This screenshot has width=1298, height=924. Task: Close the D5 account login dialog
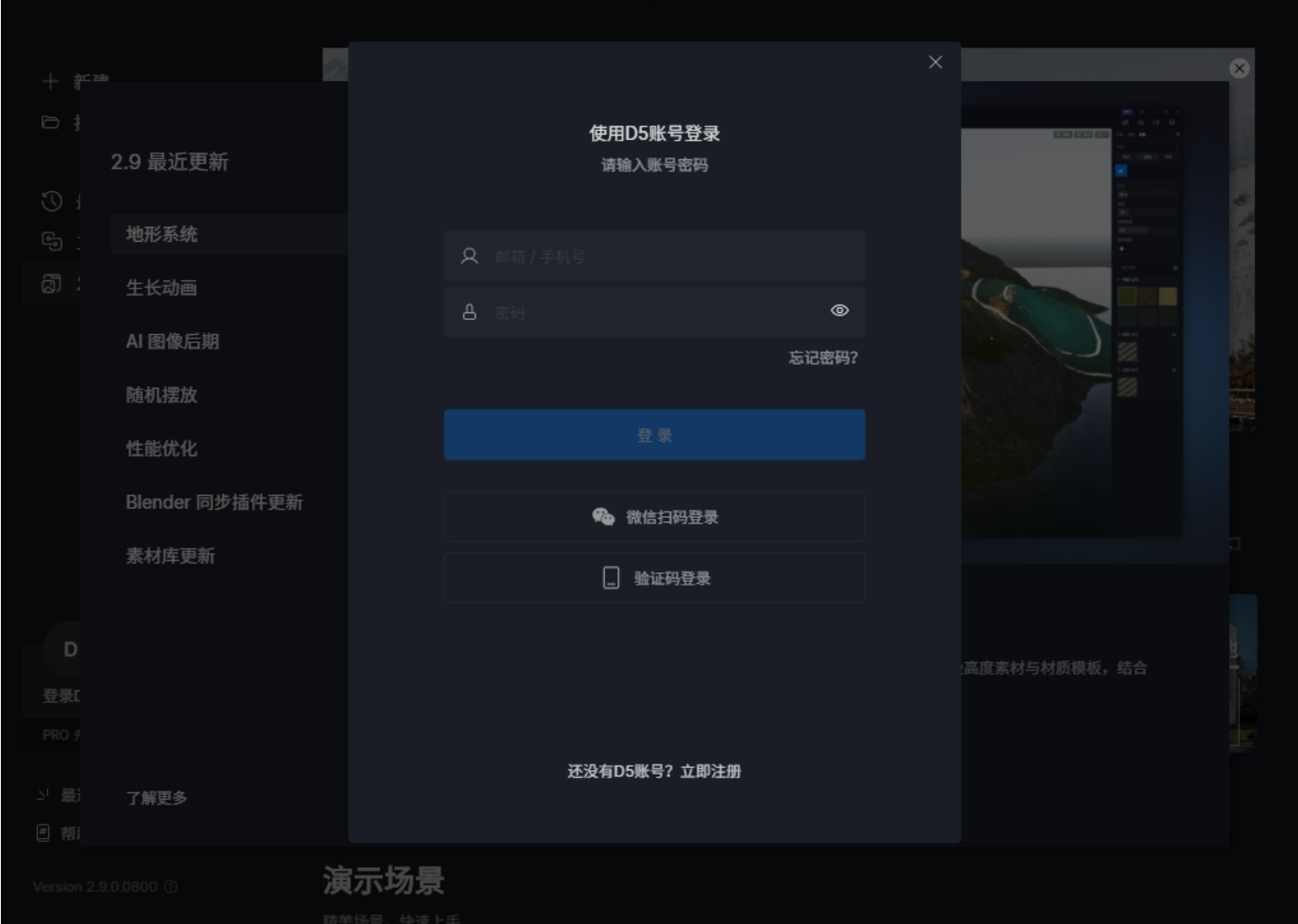click(x=935, y=62)
